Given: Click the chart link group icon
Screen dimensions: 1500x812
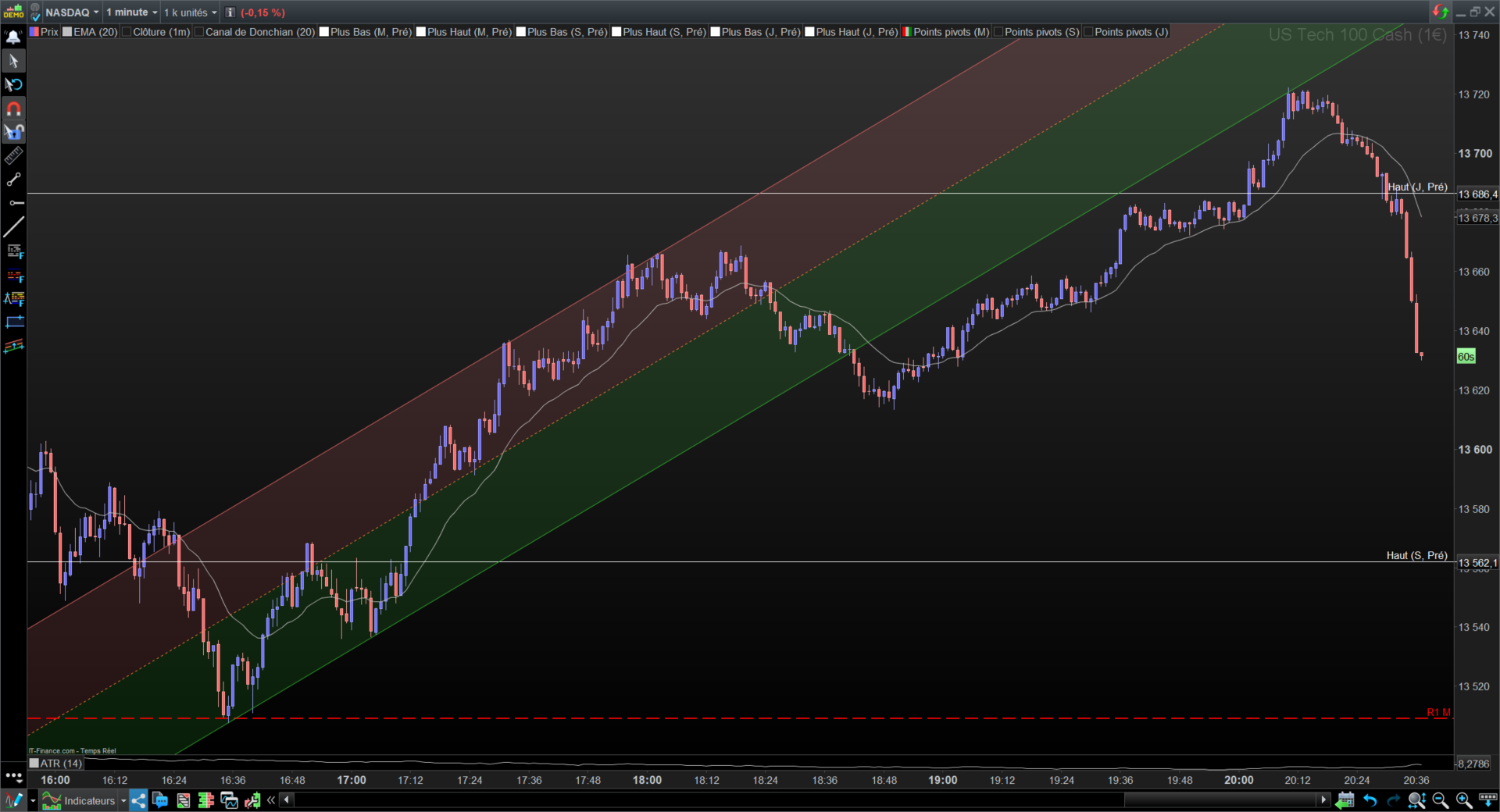Looking at the screenshot, I should coord(34,12).
